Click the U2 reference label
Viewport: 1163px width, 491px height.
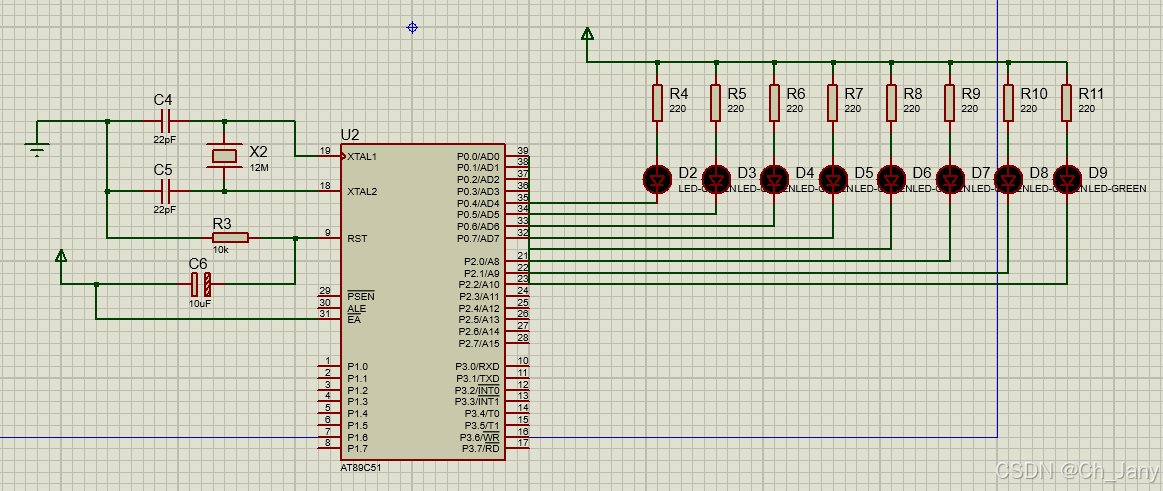[x=350, y=134]
